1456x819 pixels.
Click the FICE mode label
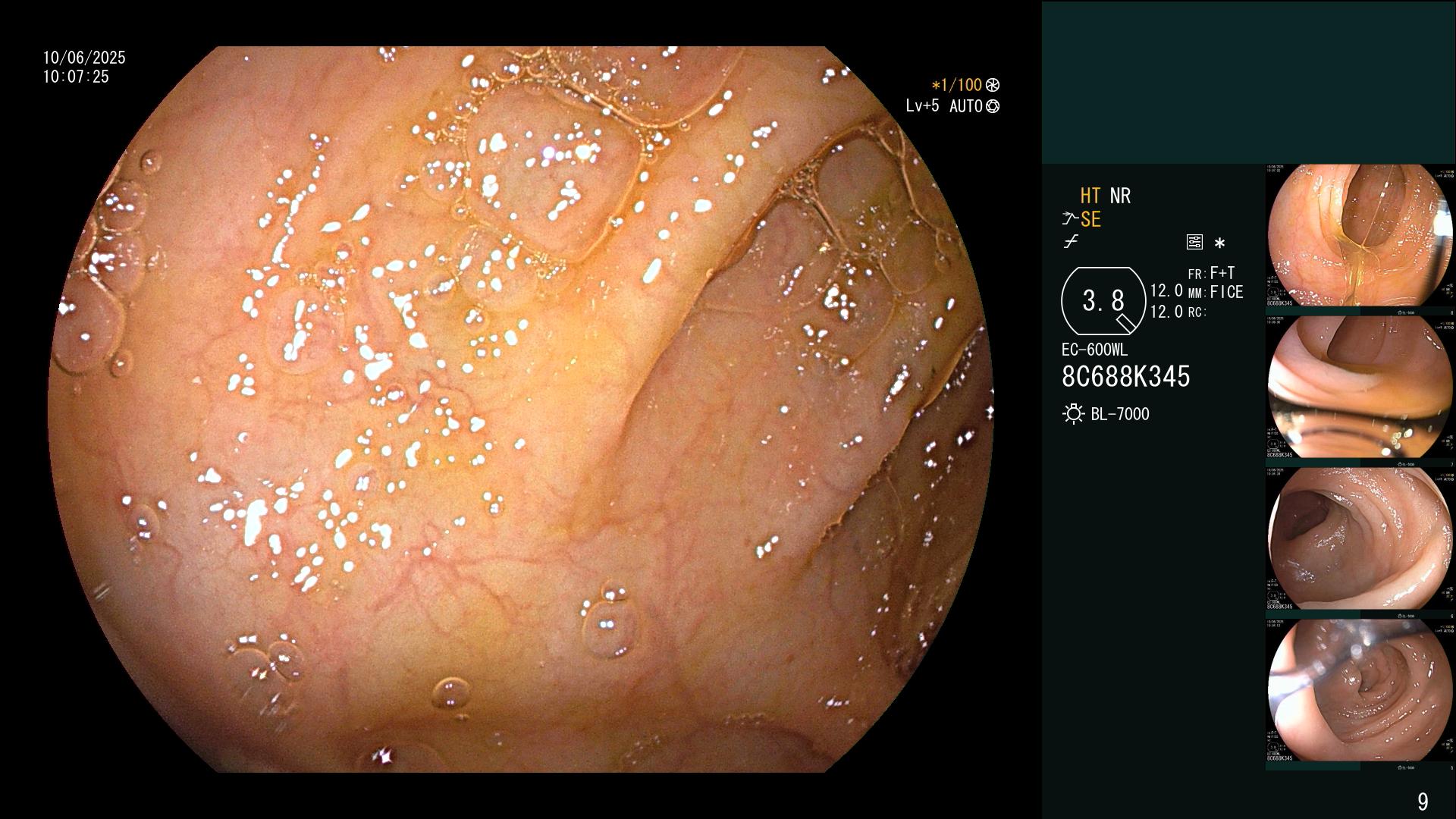(1226, 292)
